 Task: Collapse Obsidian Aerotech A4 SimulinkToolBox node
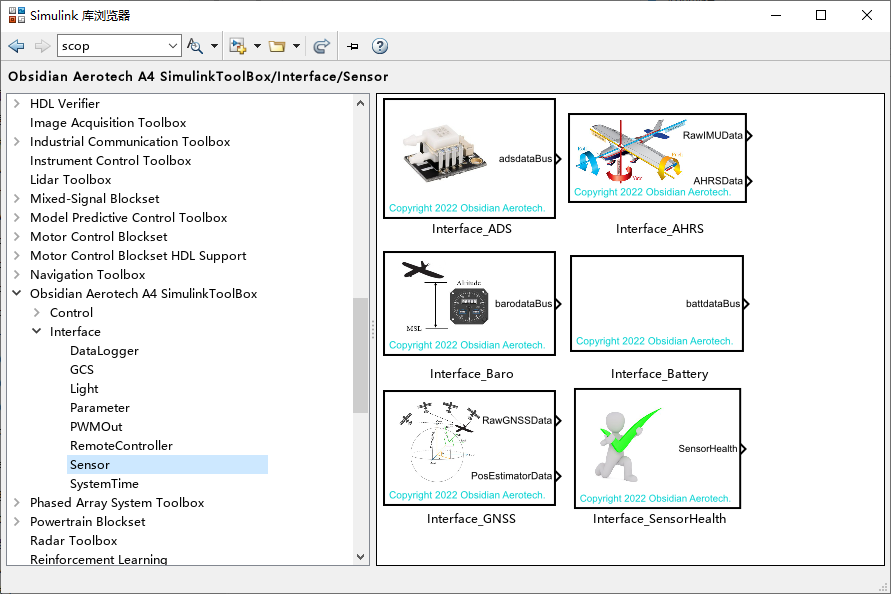point(17,293)
